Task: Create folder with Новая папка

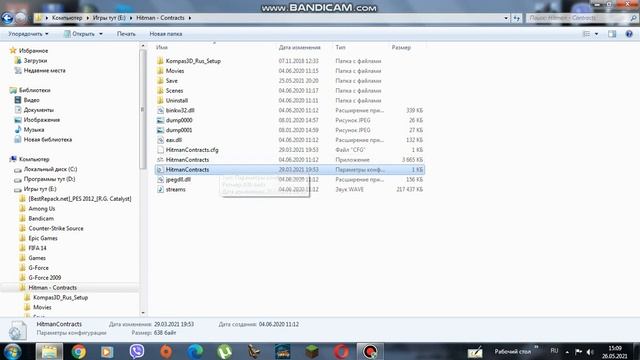Action: (166, 34)
